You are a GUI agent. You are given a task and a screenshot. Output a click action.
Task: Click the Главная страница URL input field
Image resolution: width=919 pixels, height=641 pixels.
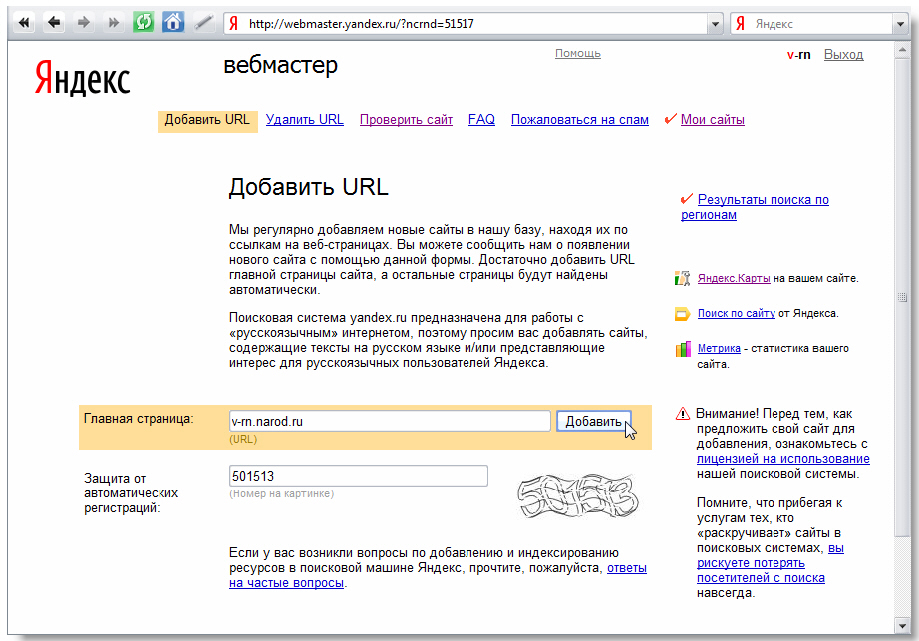389,421
